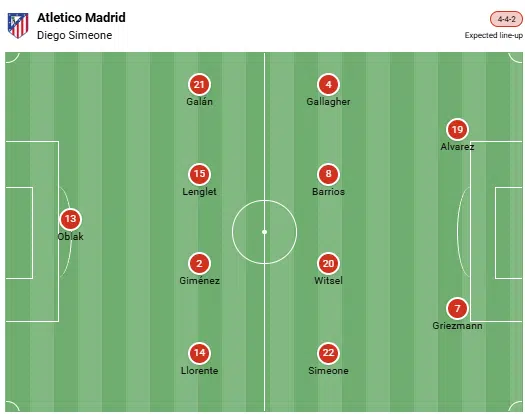Select Witsel's number 20 player circle

328,264
